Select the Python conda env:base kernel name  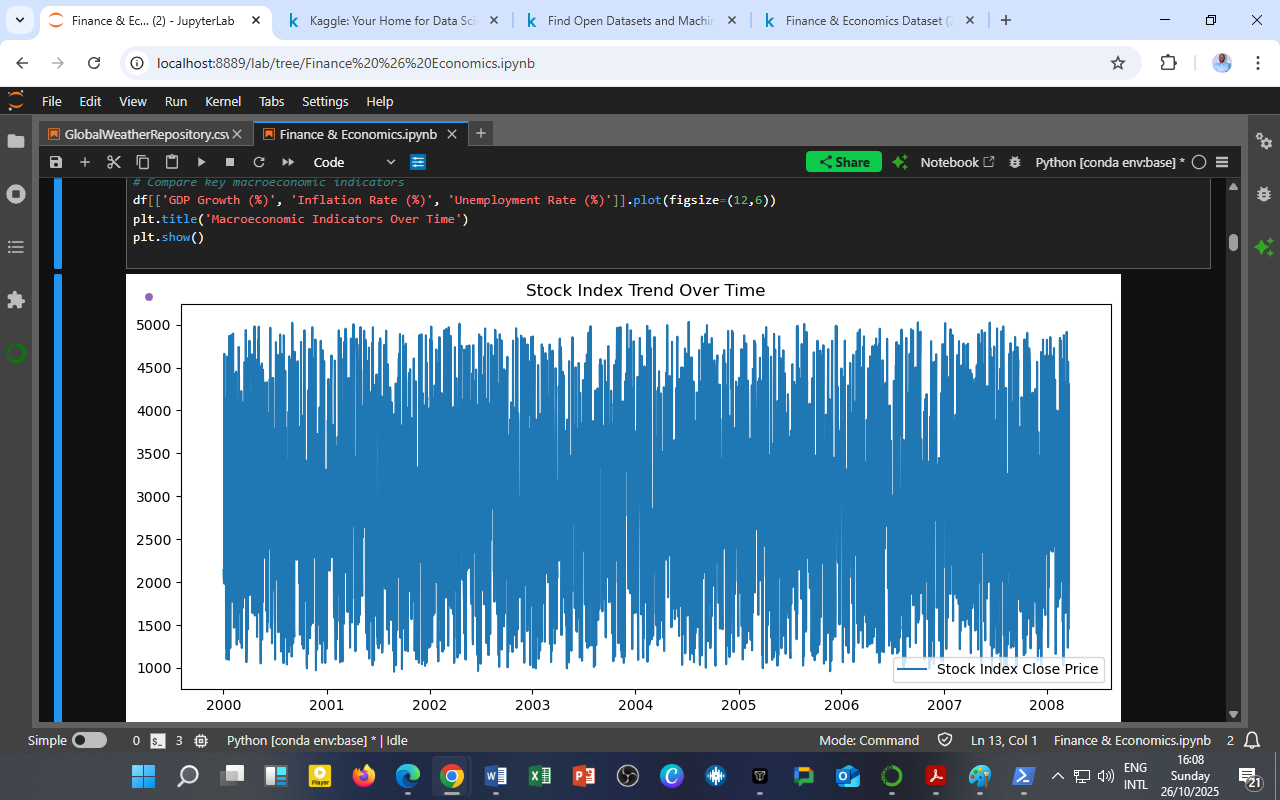click(x=1109, y=162)
